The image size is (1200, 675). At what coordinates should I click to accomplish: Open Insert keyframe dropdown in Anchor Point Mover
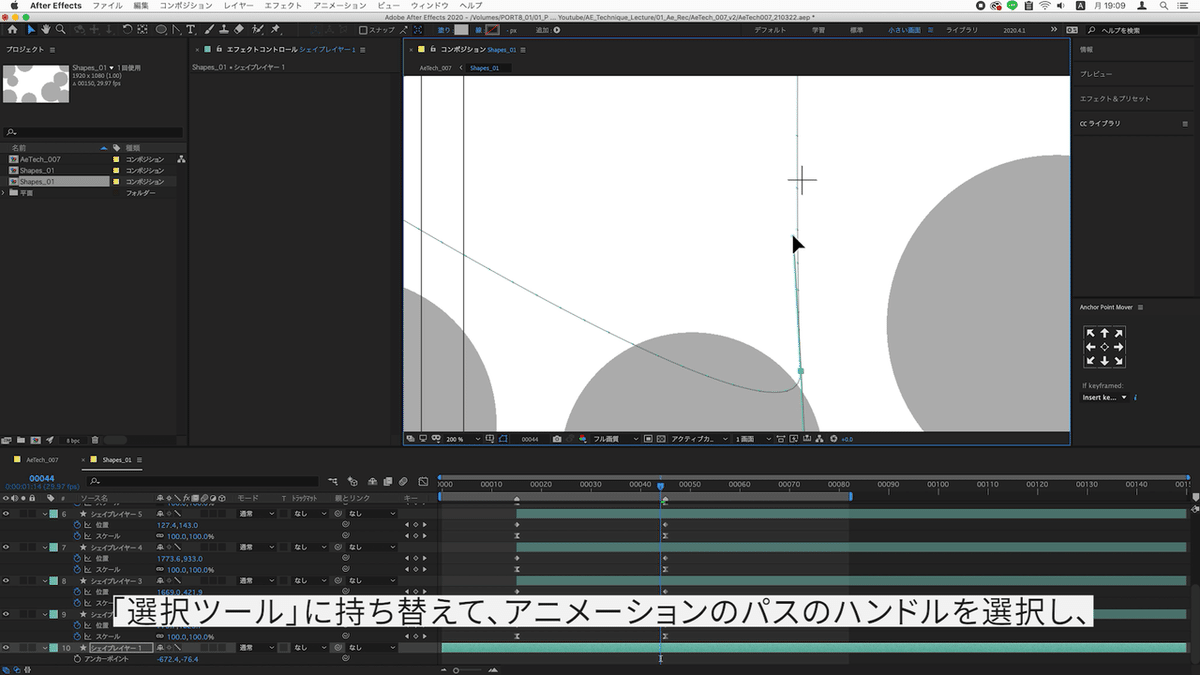(1105, 397)
